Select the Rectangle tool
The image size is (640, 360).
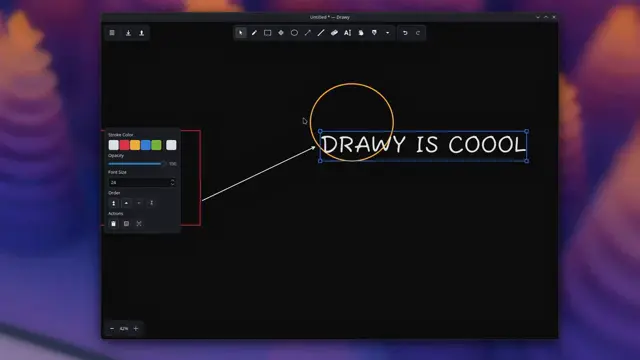(x=267, y=33)
